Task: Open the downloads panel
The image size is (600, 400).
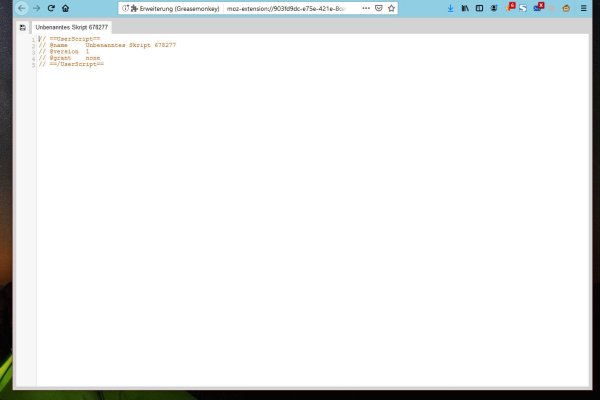Action: coord(450,8)
